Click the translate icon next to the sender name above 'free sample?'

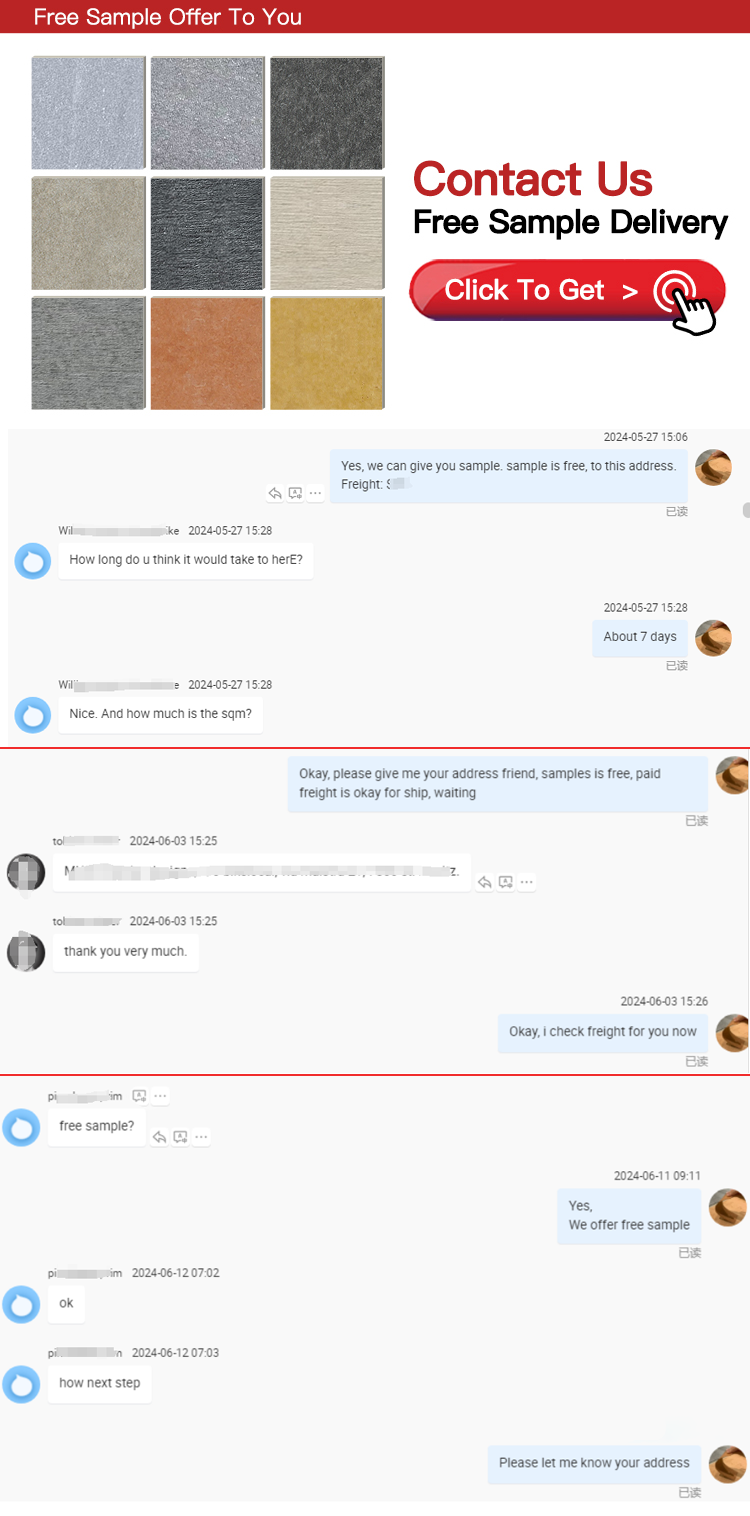click(140, 1096)
